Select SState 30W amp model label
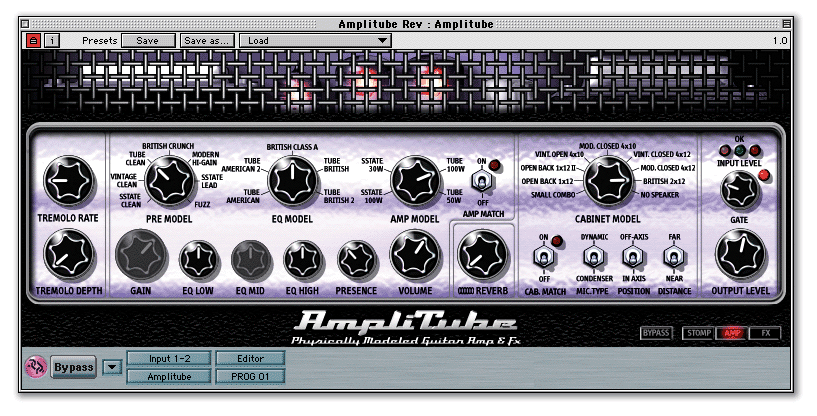The width and height of the screenshot is (817, 416). coord(372,165)
